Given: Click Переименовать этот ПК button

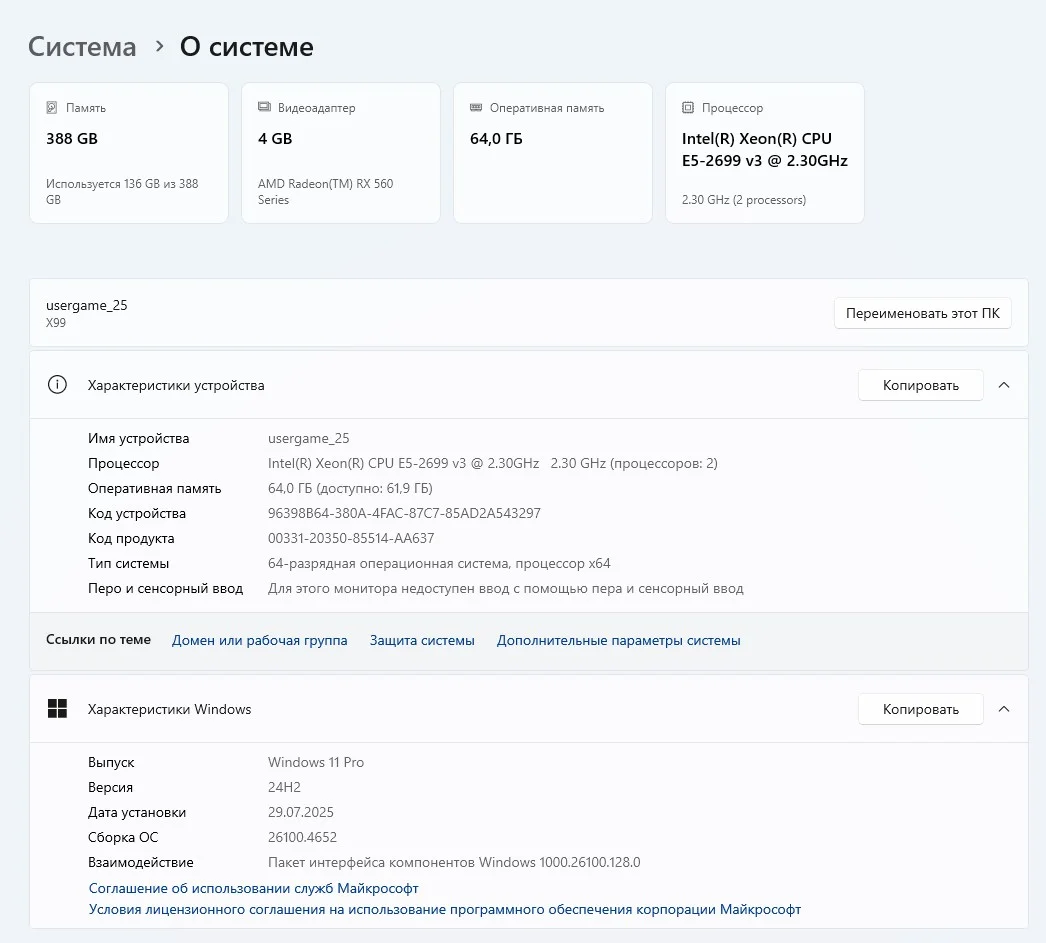Looking at the screenshot, I should (x=923, y=313).
